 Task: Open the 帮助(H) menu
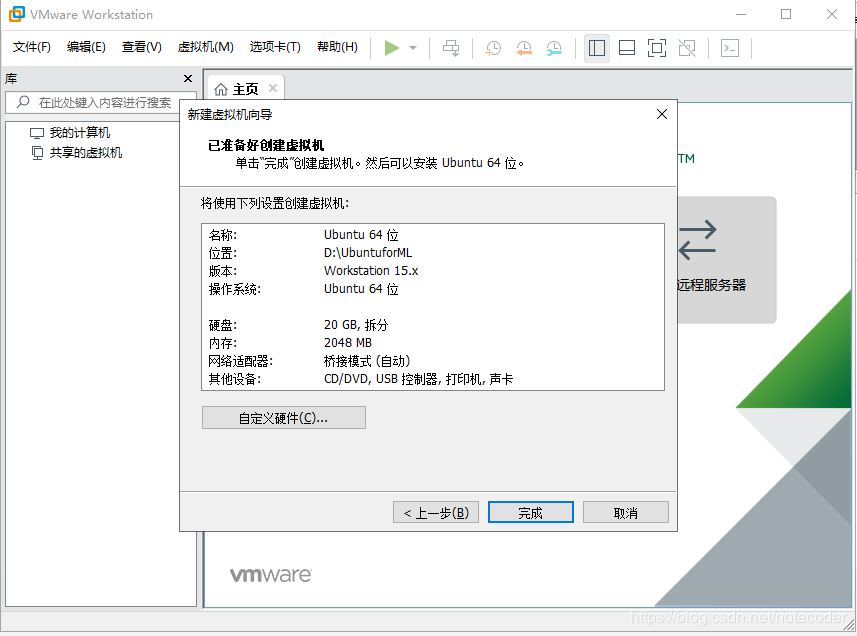point(337,47)
